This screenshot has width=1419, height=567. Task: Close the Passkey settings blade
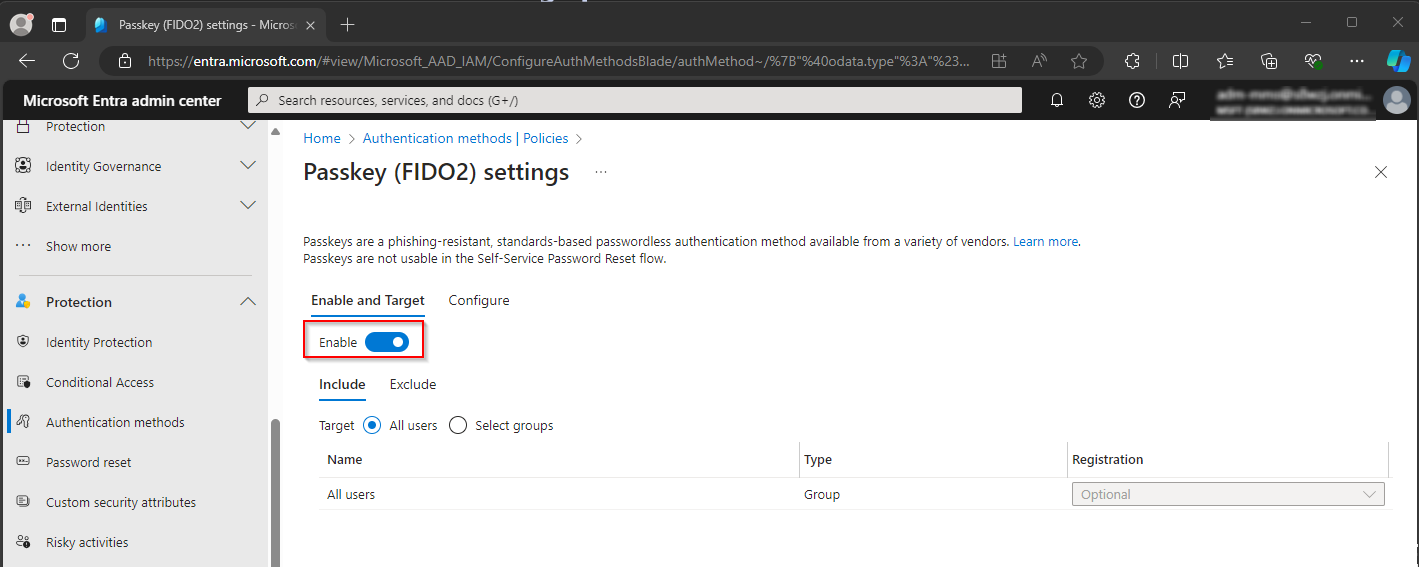[x=1381, y=172]
